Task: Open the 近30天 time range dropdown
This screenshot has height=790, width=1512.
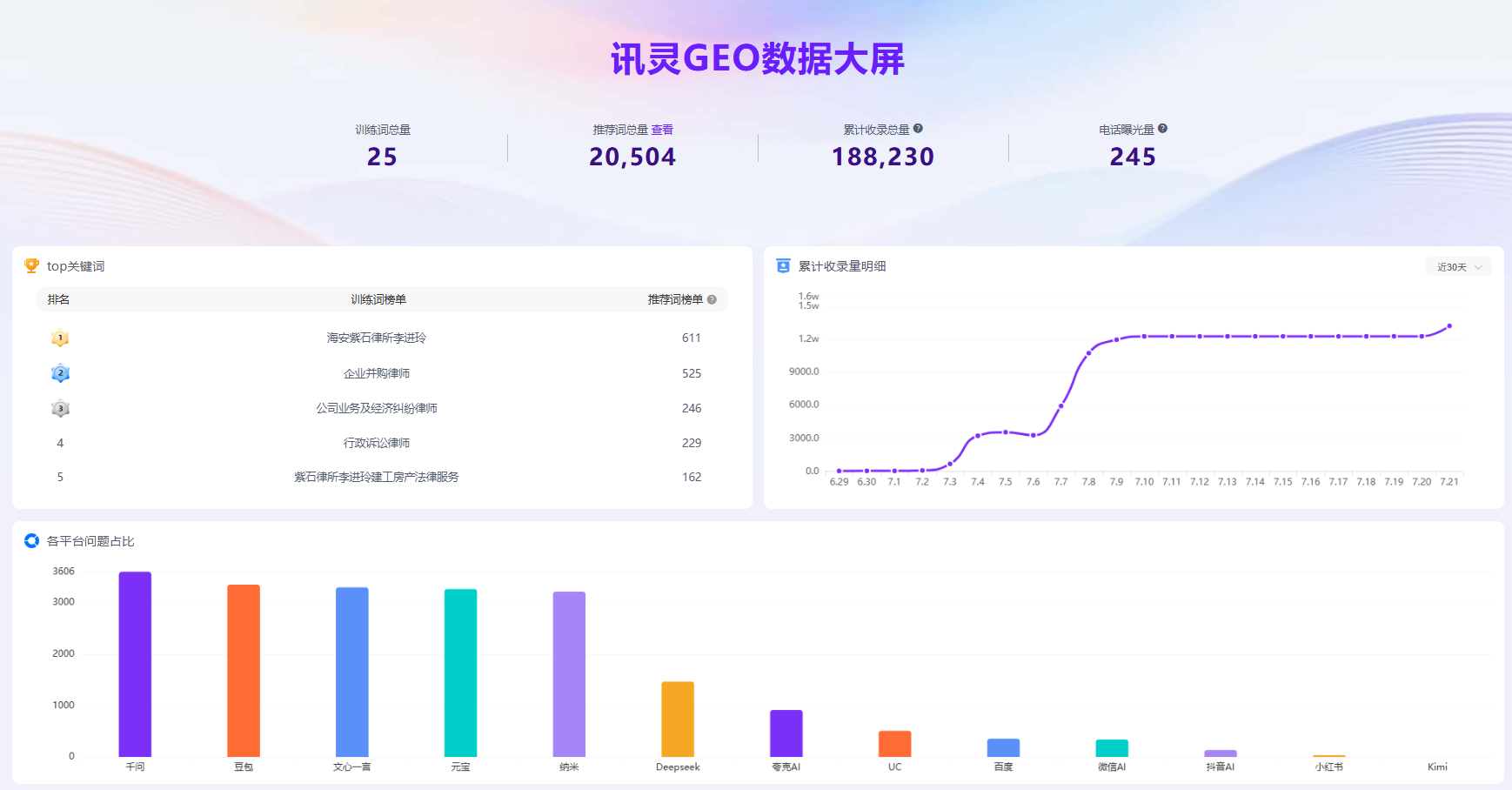Action: 1459,267
